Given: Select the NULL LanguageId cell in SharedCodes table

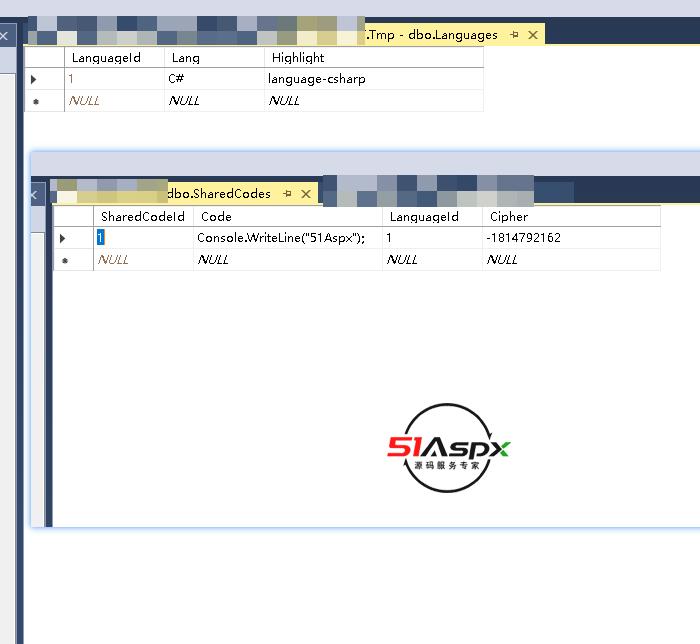Looking at the screenshot, I should point(432,260).
